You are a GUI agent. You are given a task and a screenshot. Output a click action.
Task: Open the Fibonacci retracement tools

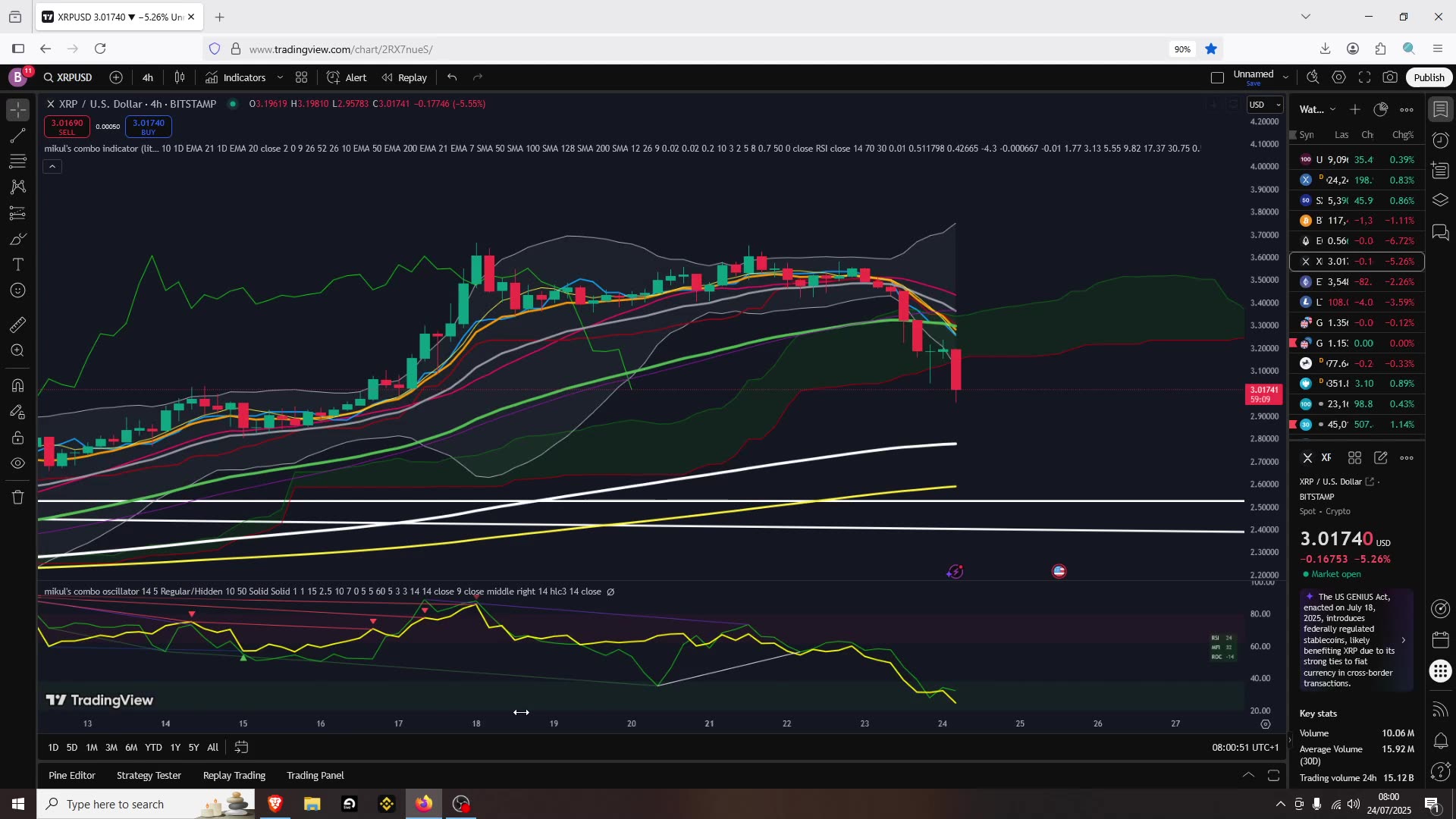(18, 162)
